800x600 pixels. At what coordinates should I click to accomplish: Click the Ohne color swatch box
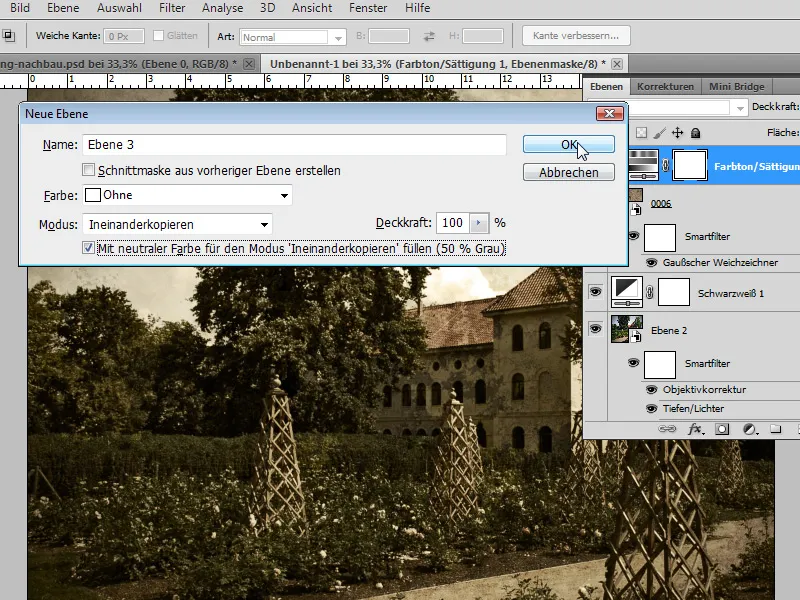coord(92,195)
